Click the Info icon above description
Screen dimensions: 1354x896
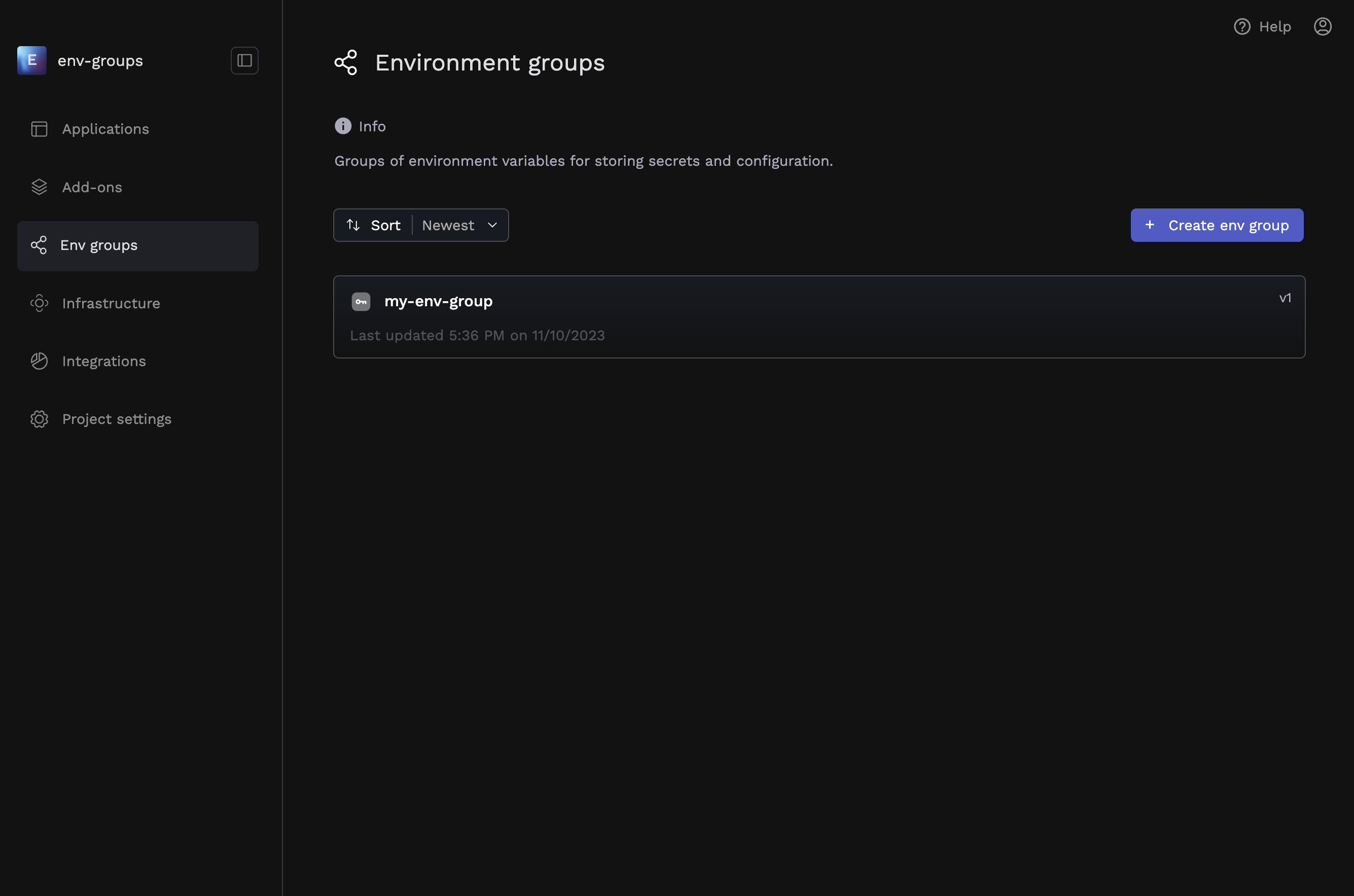click(343, 126)
